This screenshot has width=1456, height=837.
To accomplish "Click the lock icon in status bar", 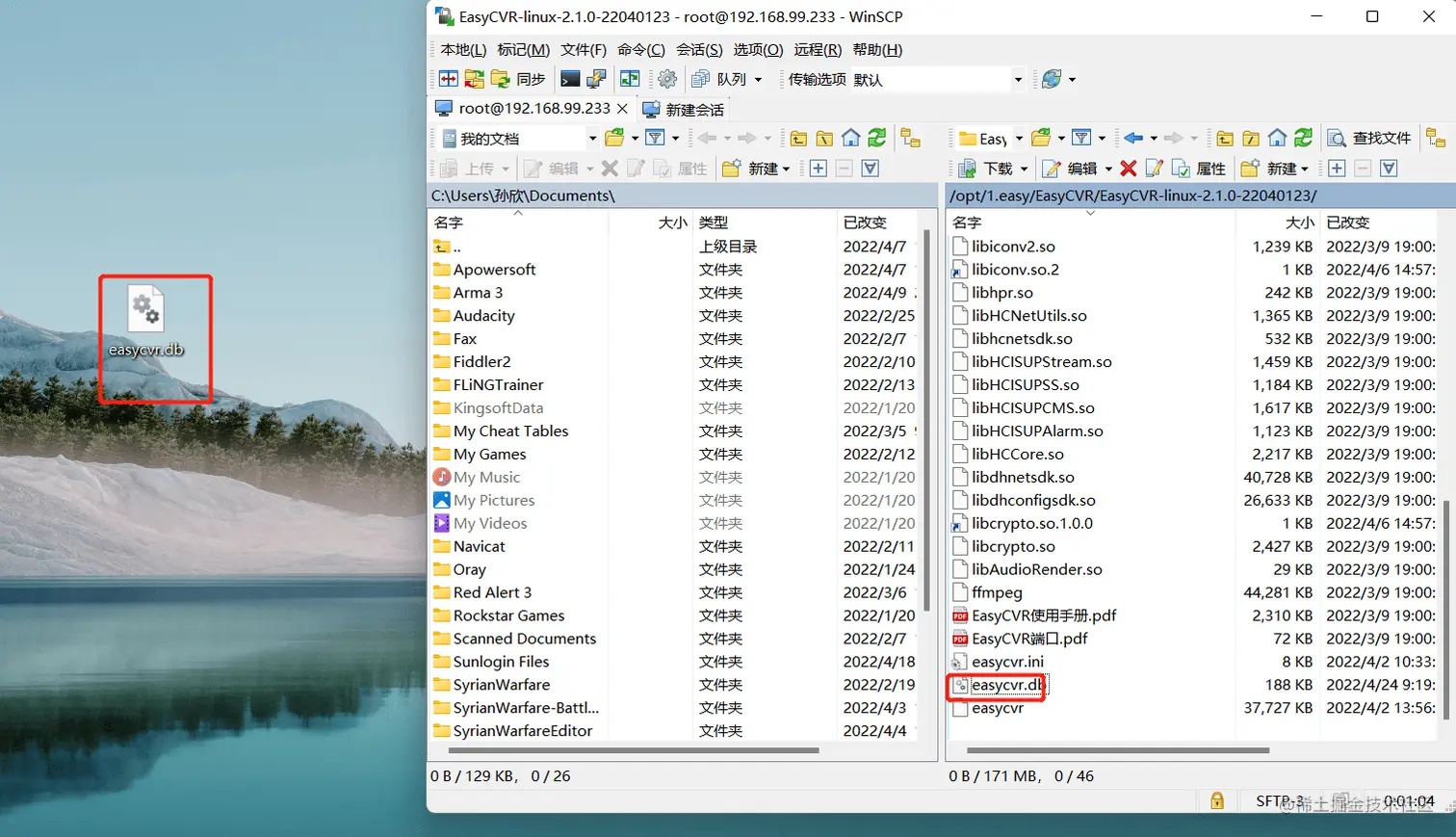I will tap(1217, 800).
